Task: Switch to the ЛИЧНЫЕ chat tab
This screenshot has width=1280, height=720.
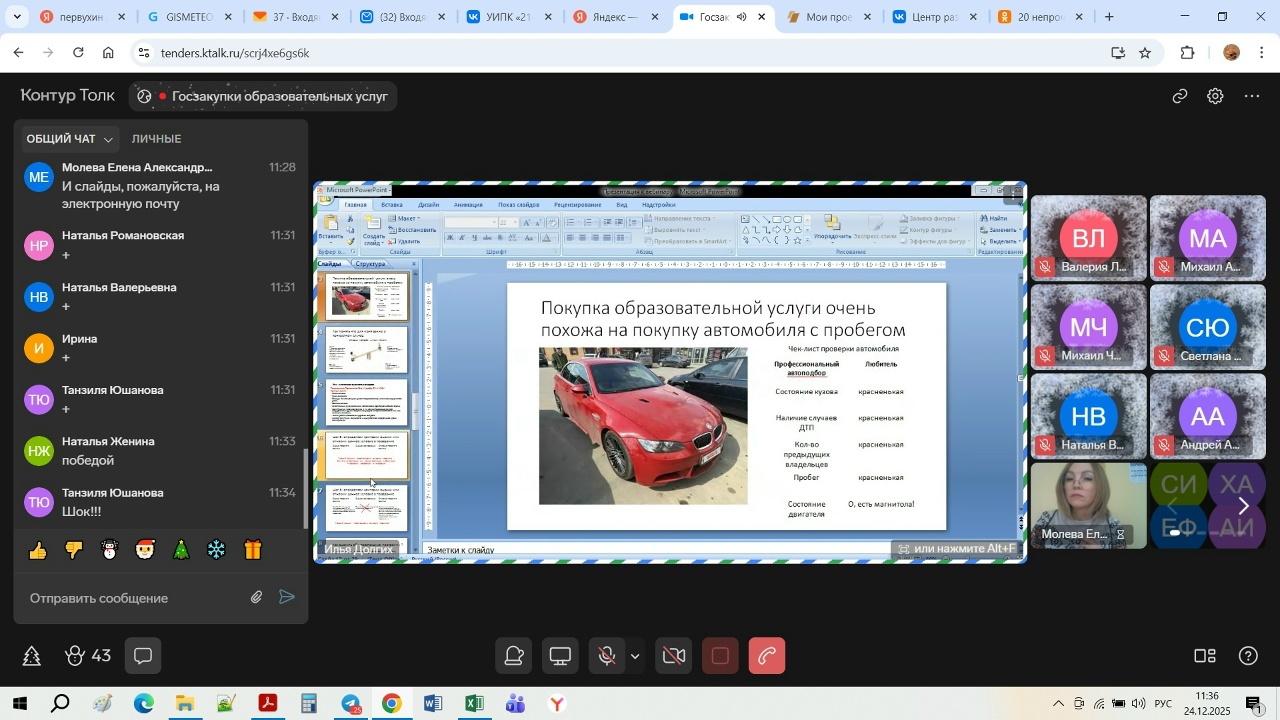Action: click(x=156, y=139)
